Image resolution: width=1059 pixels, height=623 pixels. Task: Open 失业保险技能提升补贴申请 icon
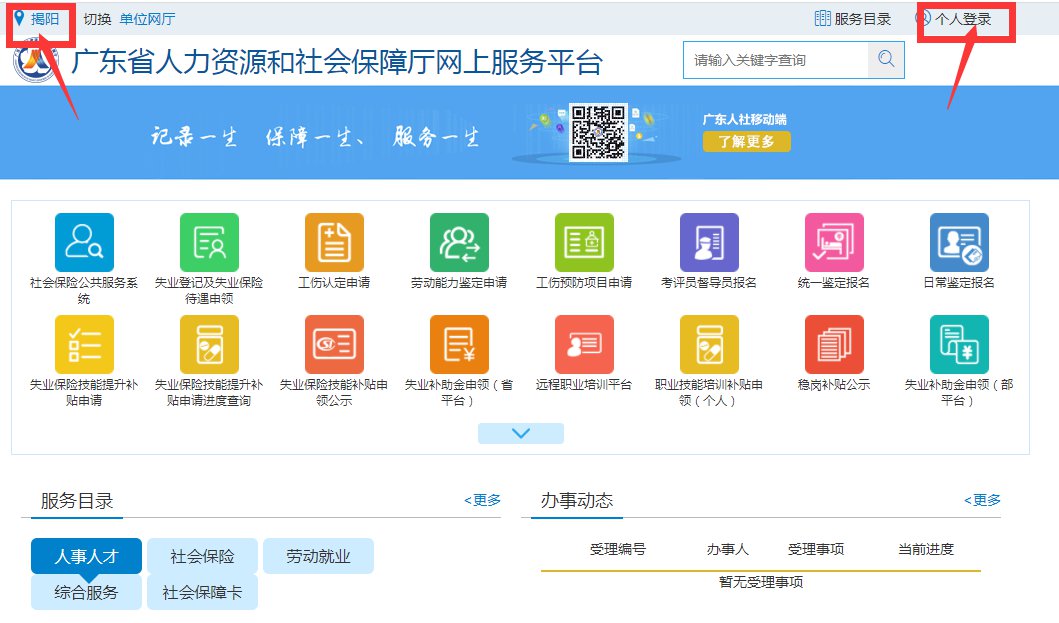click(x=84, y=344)
